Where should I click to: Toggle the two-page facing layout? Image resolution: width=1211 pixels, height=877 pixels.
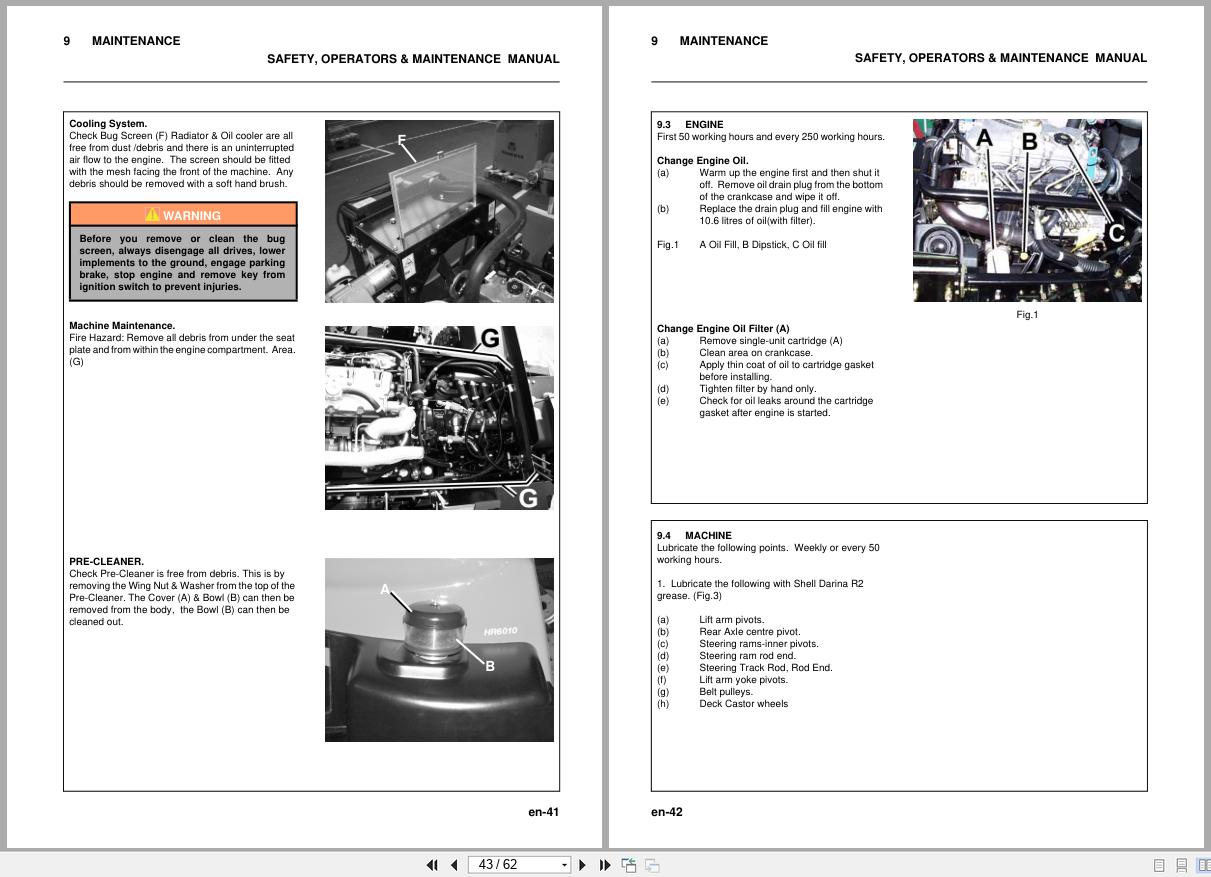click(1203, 865)
